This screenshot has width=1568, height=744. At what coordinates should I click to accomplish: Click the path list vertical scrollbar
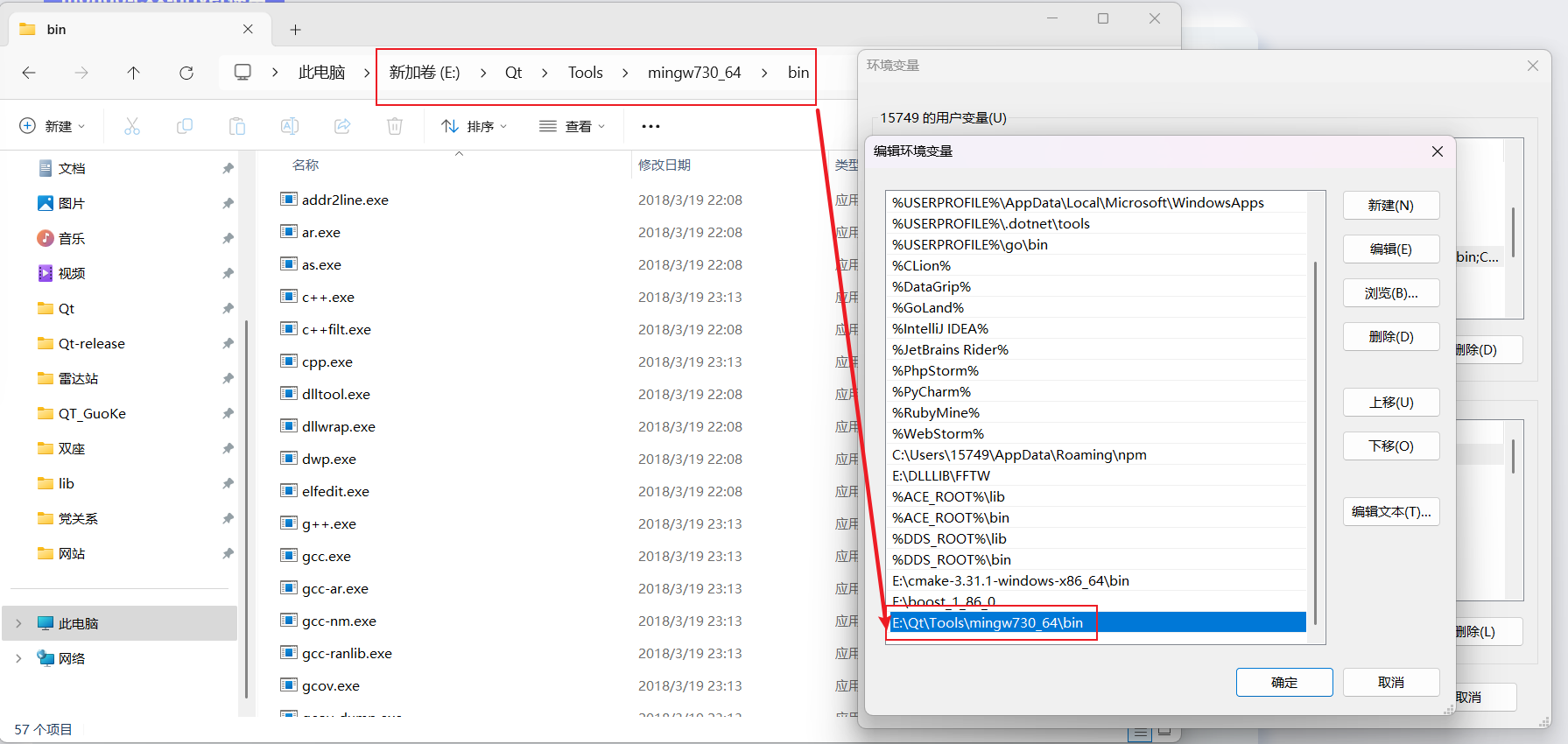pos(1315,438)
